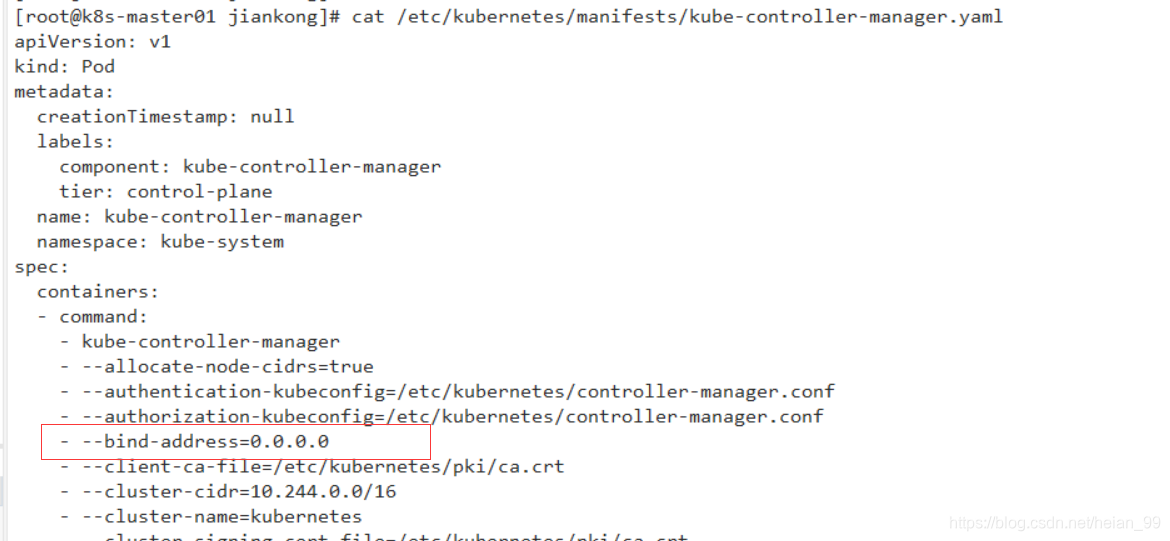
Task: Click name: kube-controller-manager line
Action: pyautogui.click(x=199, y=216)
